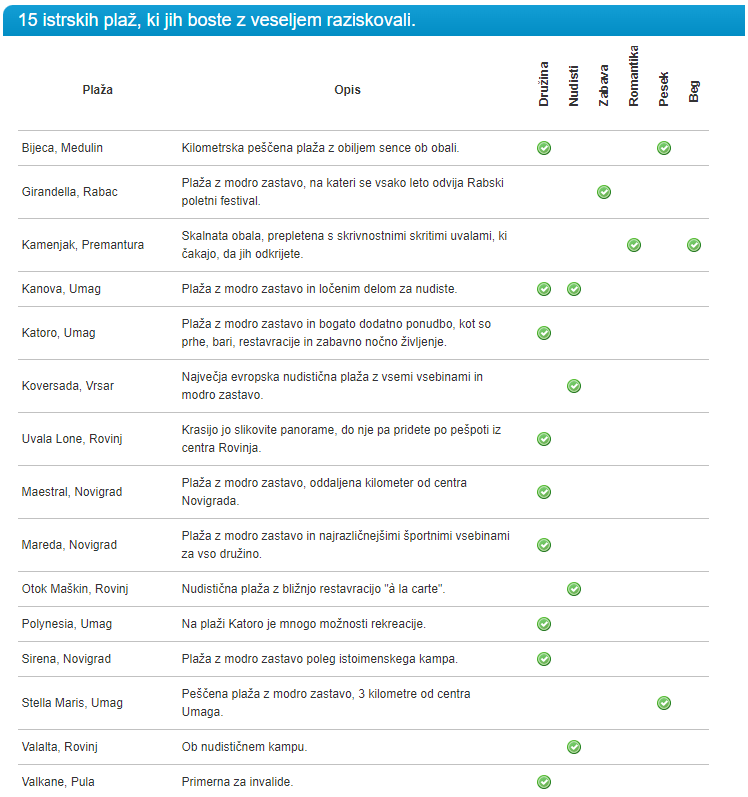Select the Valalta, Rovinj beach name
Viewport: 748px width, 797px height.
pyautogui.click(x=59, y=747)
